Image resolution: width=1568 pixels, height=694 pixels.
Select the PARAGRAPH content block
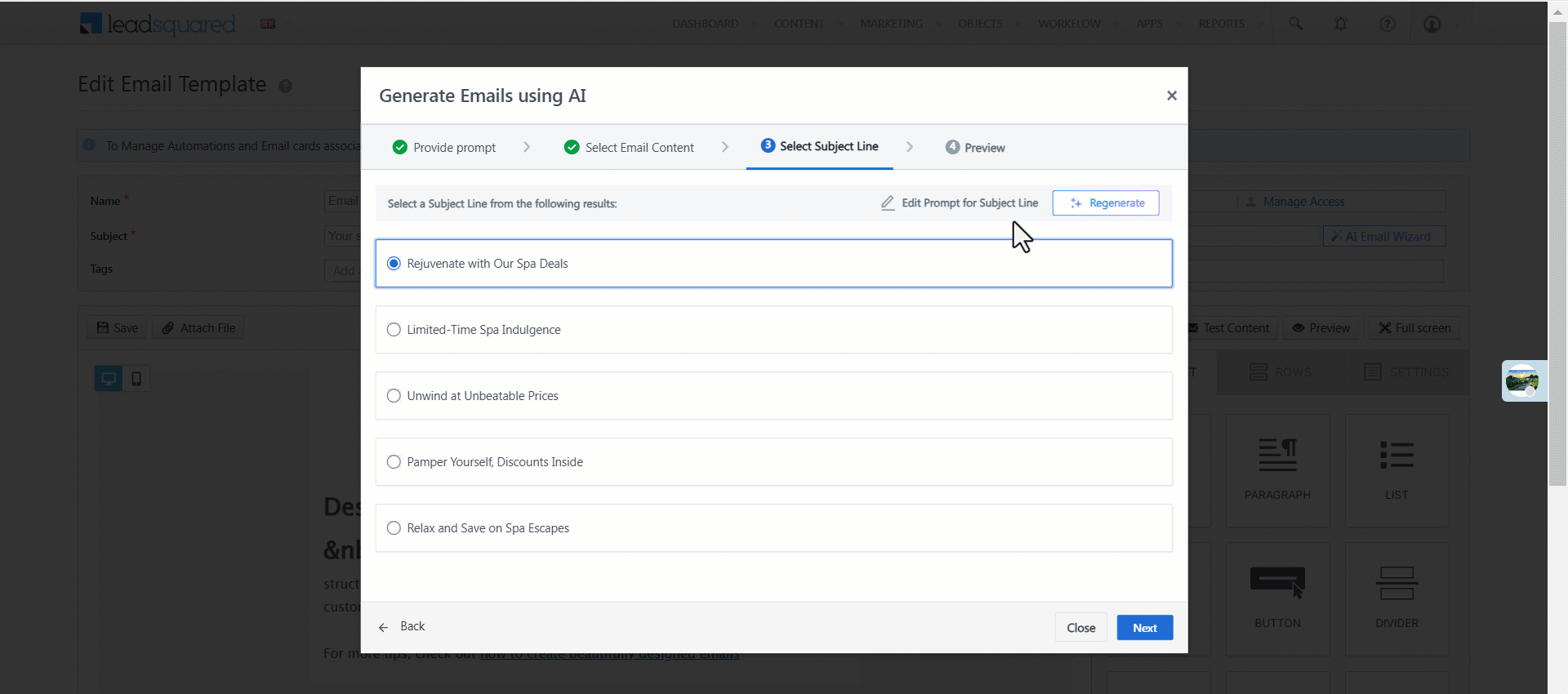(1277, 470)
